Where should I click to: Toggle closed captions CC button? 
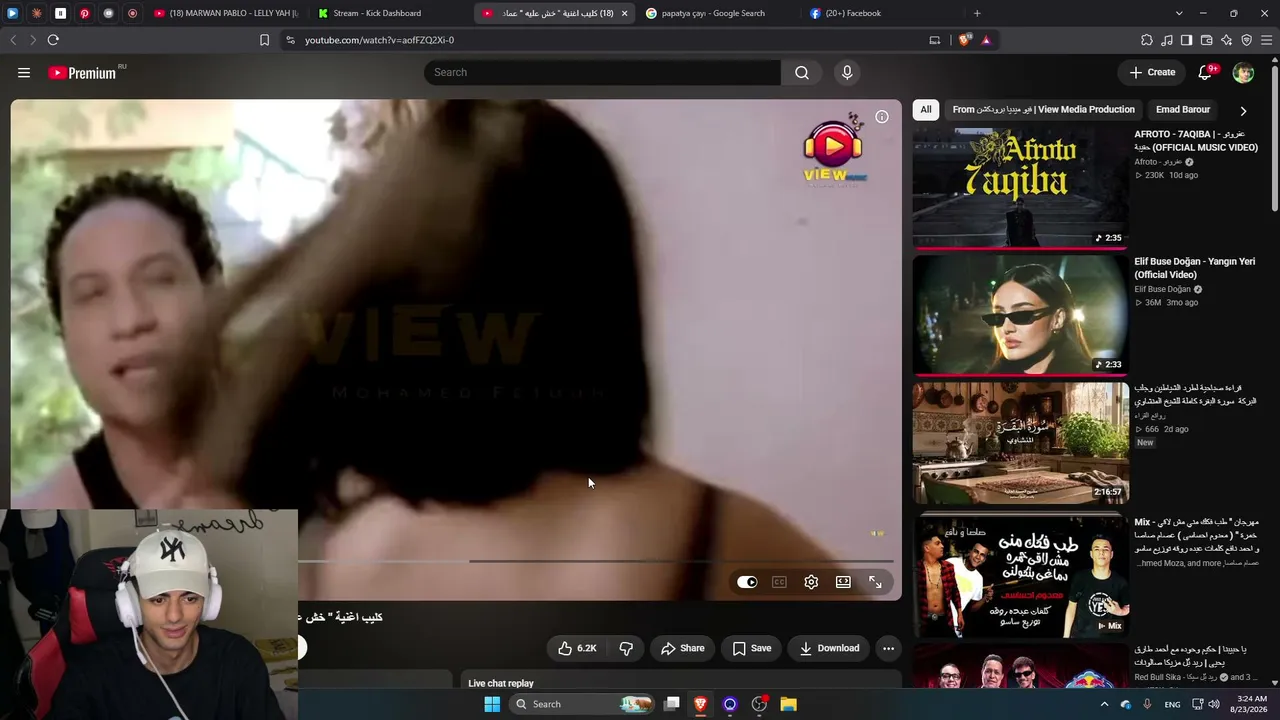point(779,582)
